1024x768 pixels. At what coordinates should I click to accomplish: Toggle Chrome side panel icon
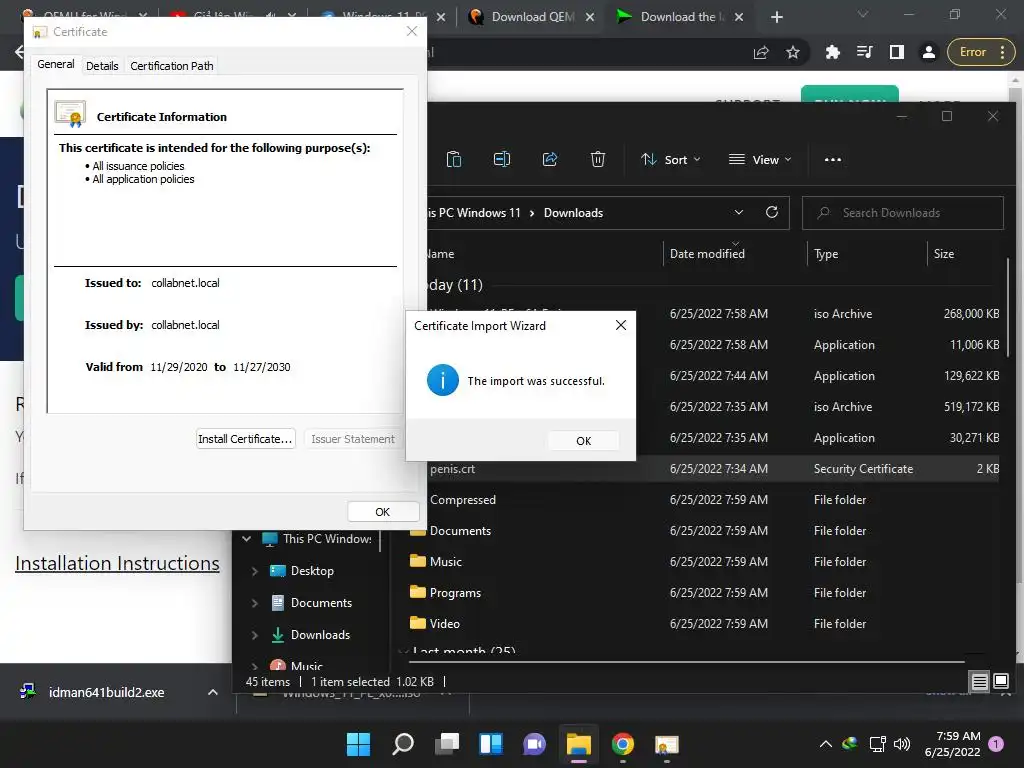(x=897, y=52)
